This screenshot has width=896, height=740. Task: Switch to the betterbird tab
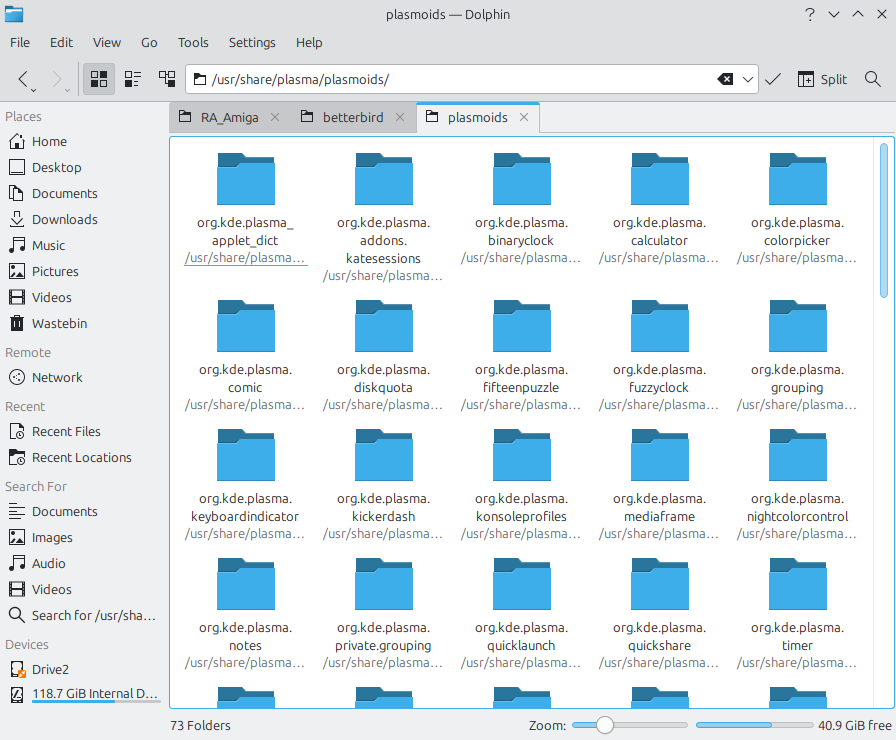pos(352,117)
